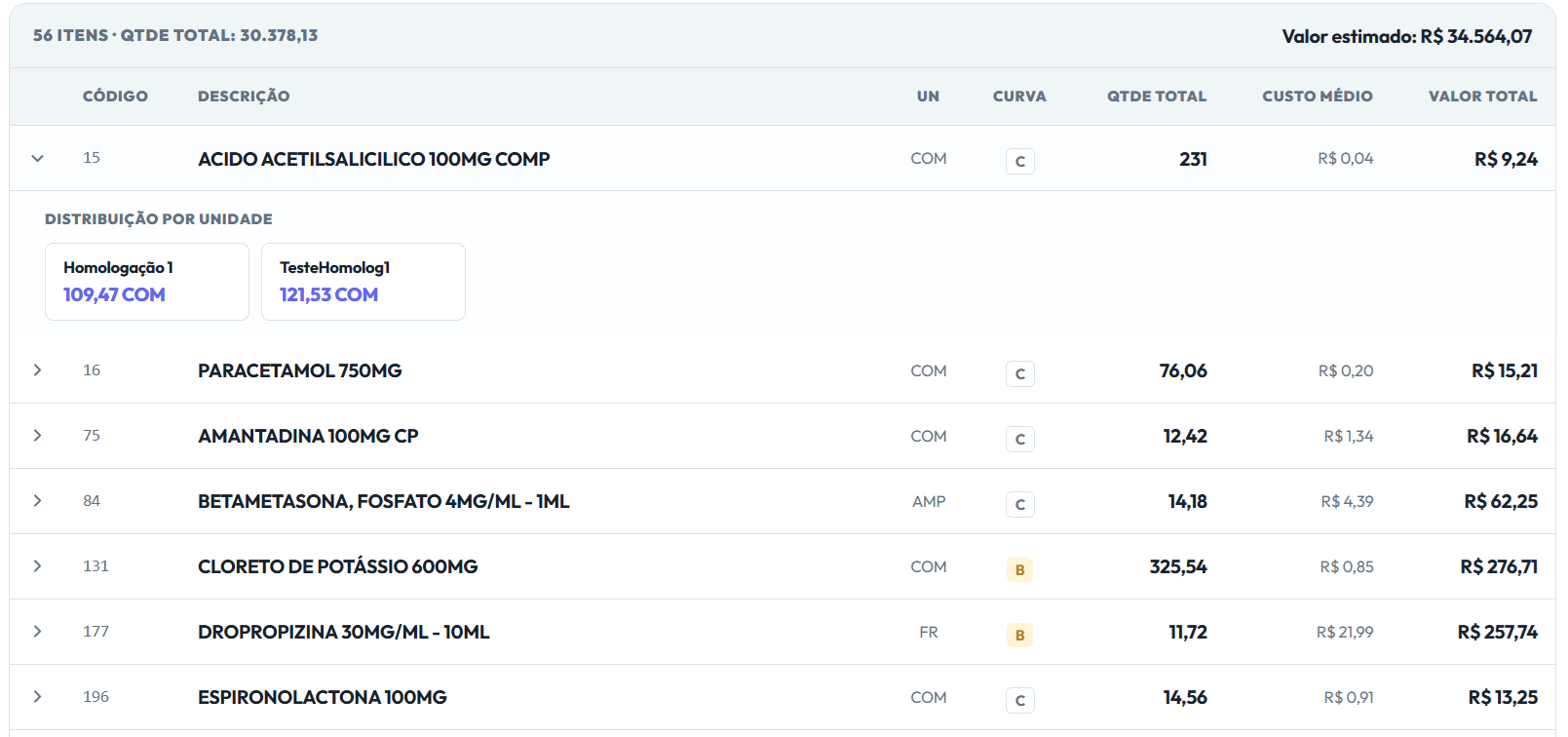Click total value R$ 276,71
The height and width of the screenshot is (737, 1568).
pyautogui.click(x=1499, y=566)
